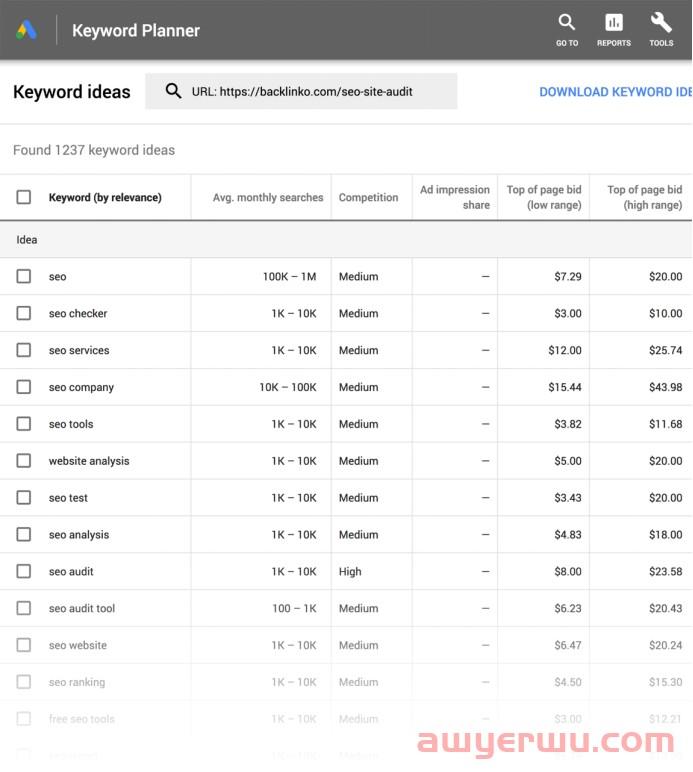The height and width of the screenshot is (772, 693).
Task: Sort by Keyword (by relevance) column
Action: 105,198
